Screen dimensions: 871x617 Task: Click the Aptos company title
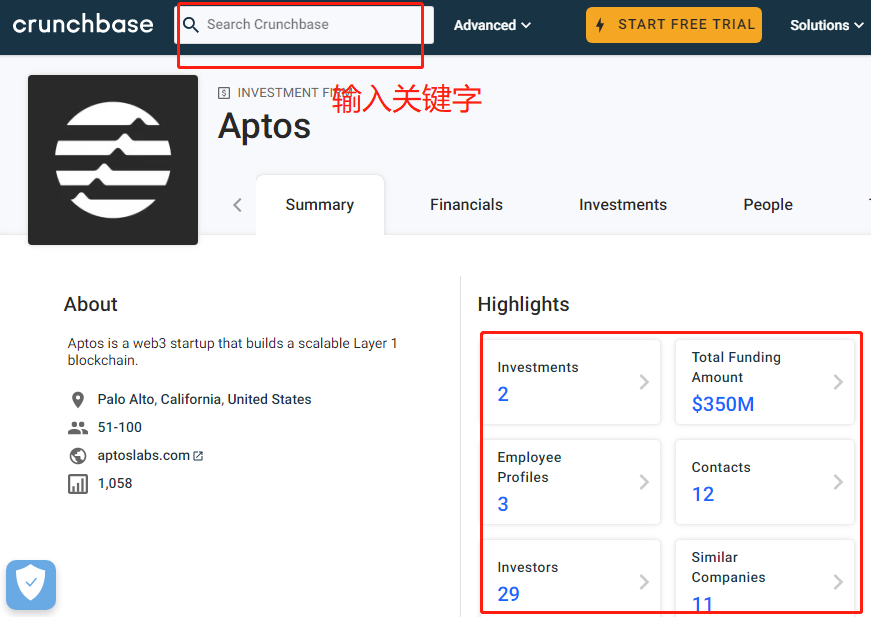[264, 127]
